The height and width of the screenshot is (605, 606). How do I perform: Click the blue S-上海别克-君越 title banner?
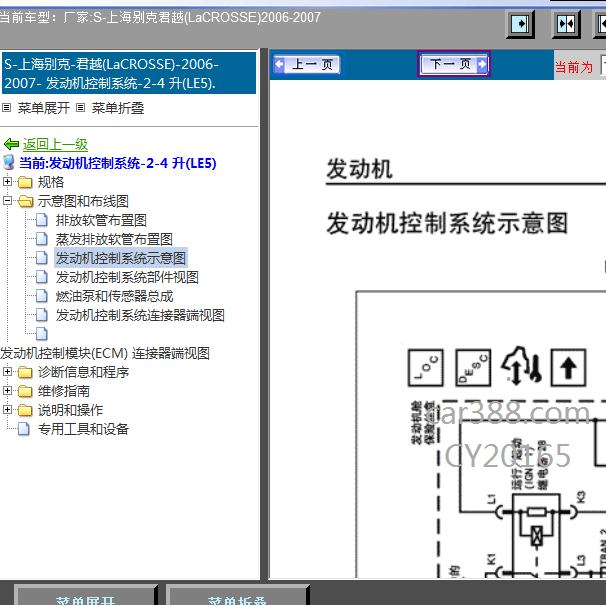click(x=129, y=73)
